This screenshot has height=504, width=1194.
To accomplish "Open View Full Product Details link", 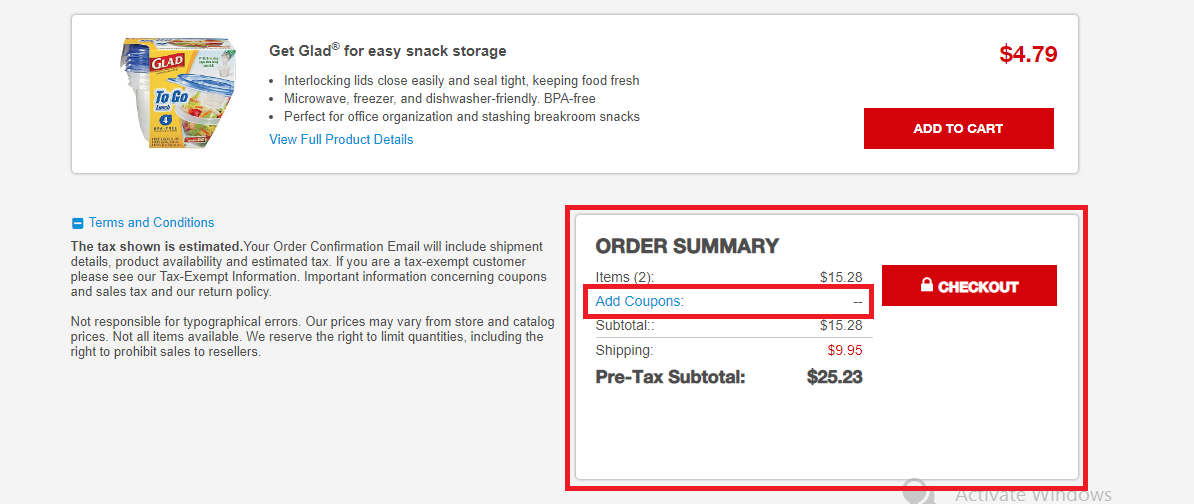I will tap(341, 139).
